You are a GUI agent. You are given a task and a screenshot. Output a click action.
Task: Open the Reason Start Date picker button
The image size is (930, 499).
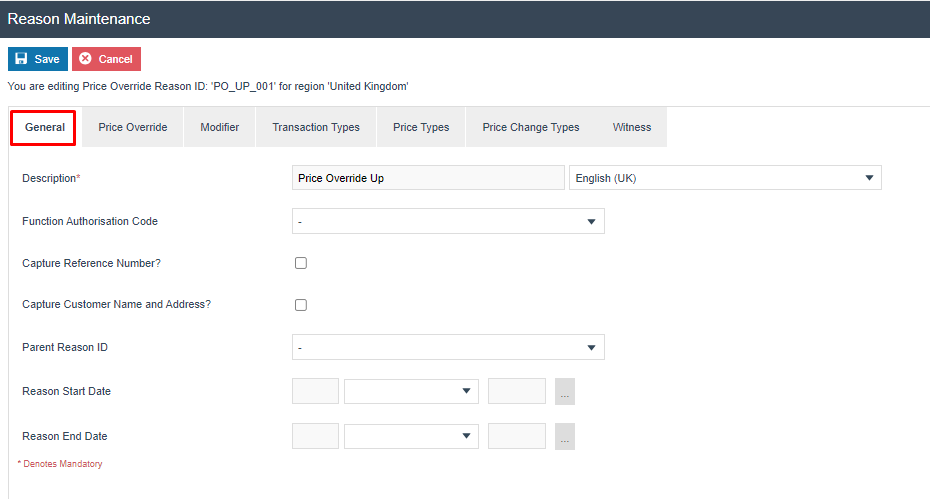565,392
